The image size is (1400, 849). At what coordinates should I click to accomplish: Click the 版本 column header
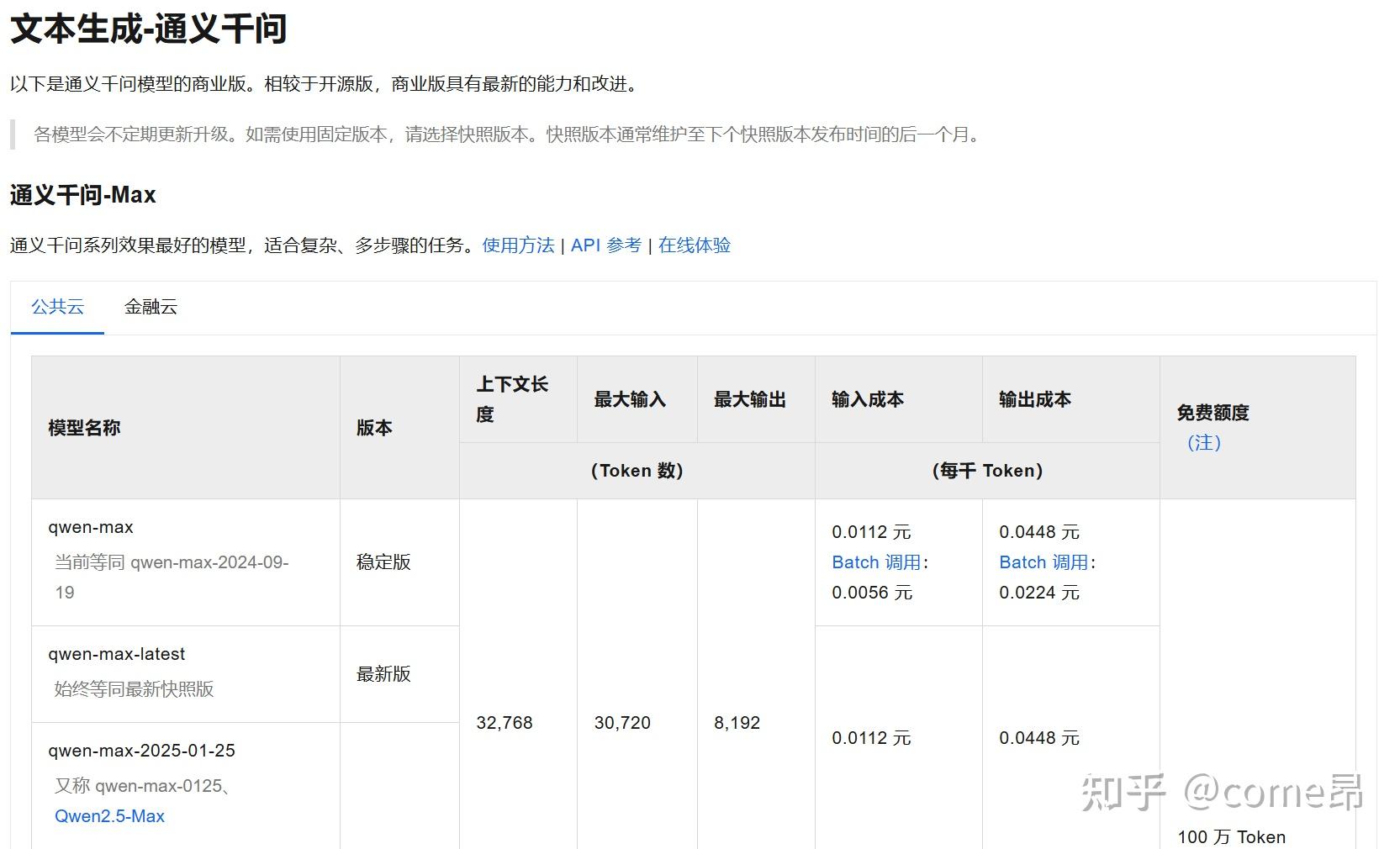[x=374, y=428]
